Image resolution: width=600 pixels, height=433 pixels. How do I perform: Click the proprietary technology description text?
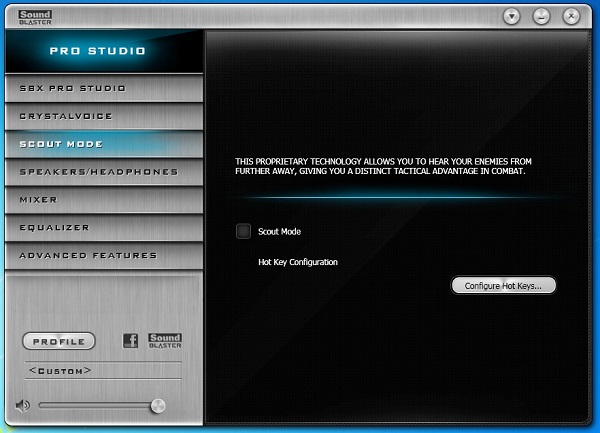point(383,166)
